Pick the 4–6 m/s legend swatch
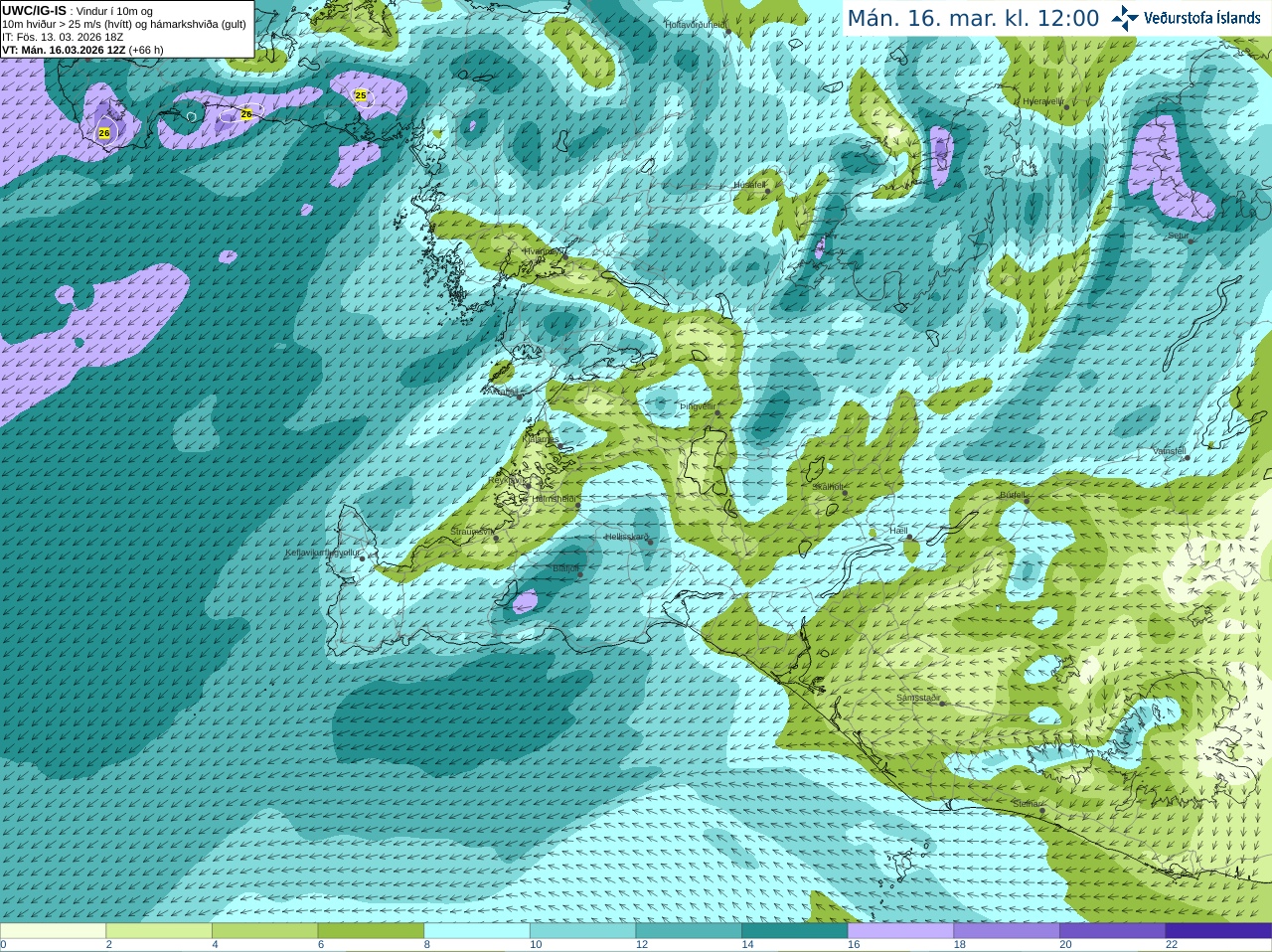1272x952 pixels. [264, 931]
